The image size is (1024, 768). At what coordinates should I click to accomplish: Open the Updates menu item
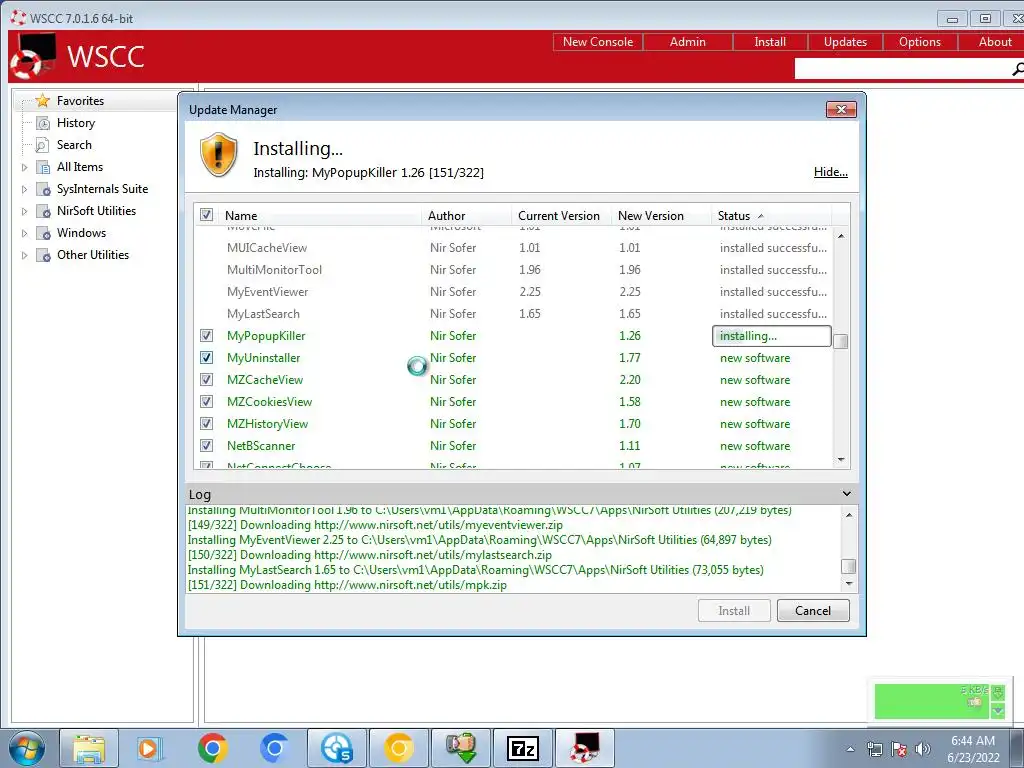pyautogui.click(x=845, y=42)
